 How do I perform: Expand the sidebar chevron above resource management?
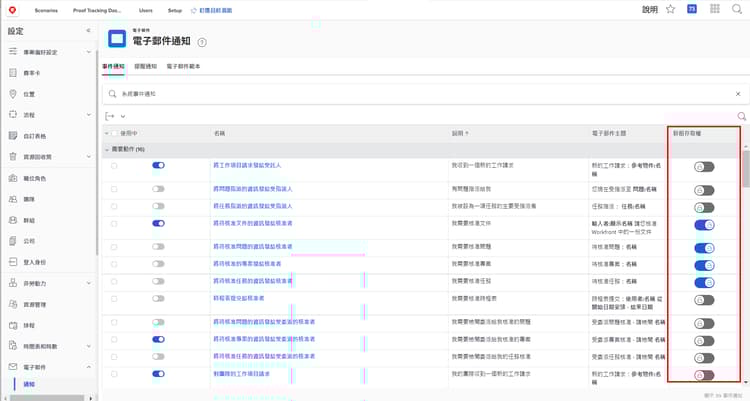pyautogui.click(x=88, y=283)
